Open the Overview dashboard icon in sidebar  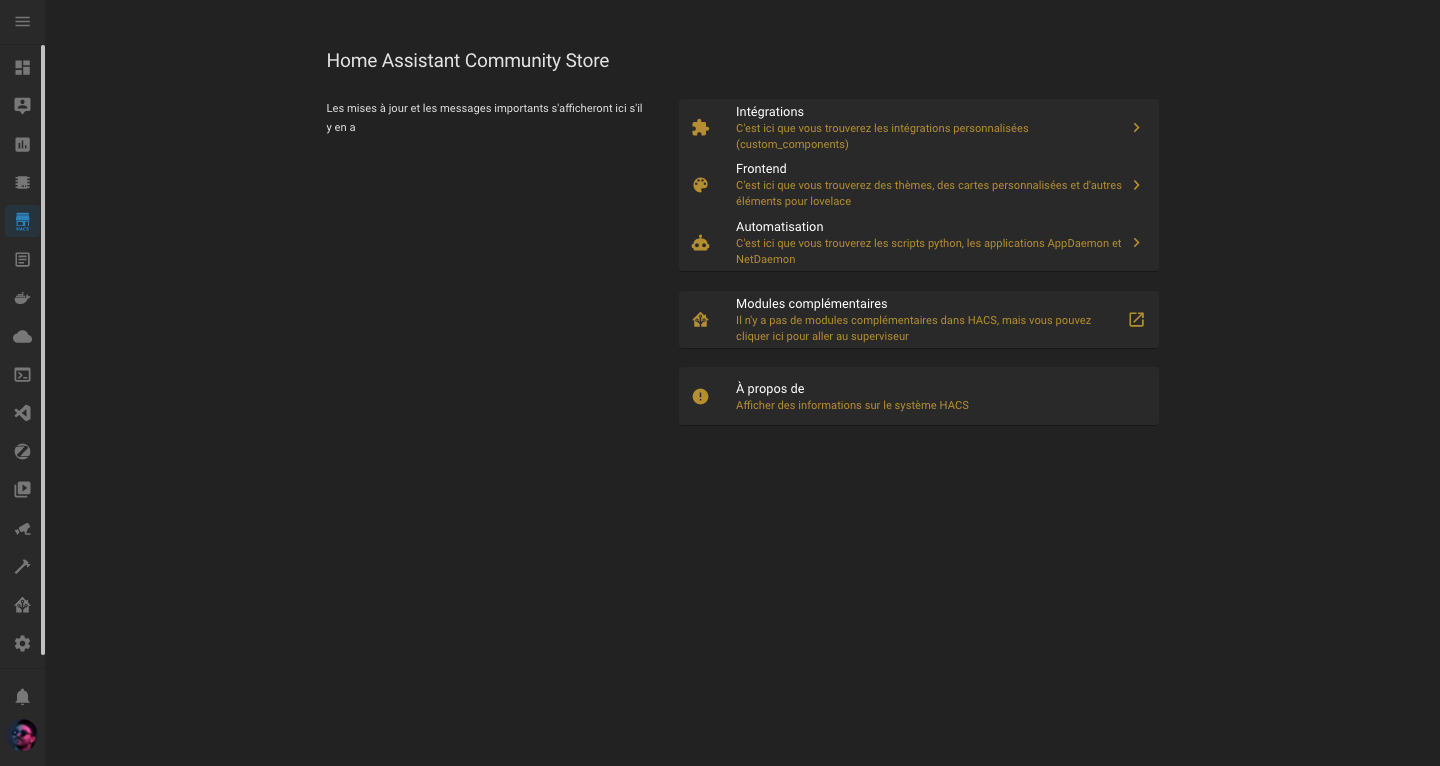(22, 68)
